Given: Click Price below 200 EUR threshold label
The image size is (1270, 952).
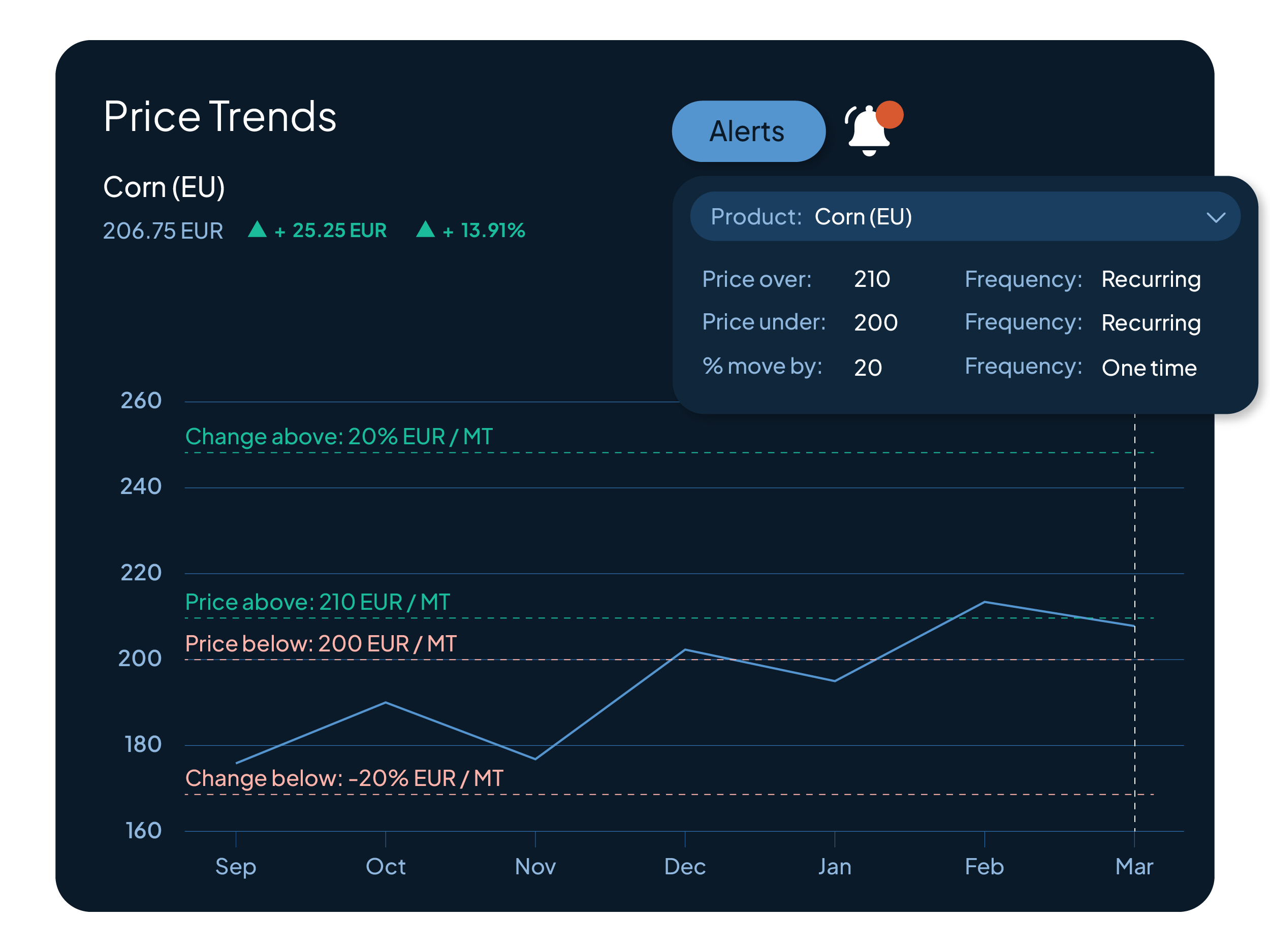Looking at the screenshot, I should tap(321, 643).
